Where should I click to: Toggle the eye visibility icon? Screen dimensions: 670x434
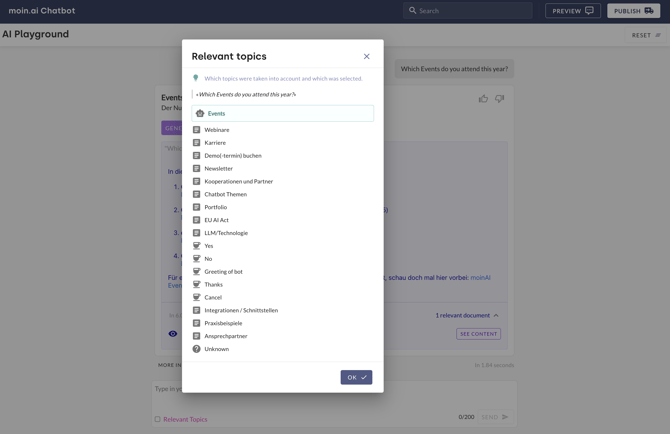[173, 334]
